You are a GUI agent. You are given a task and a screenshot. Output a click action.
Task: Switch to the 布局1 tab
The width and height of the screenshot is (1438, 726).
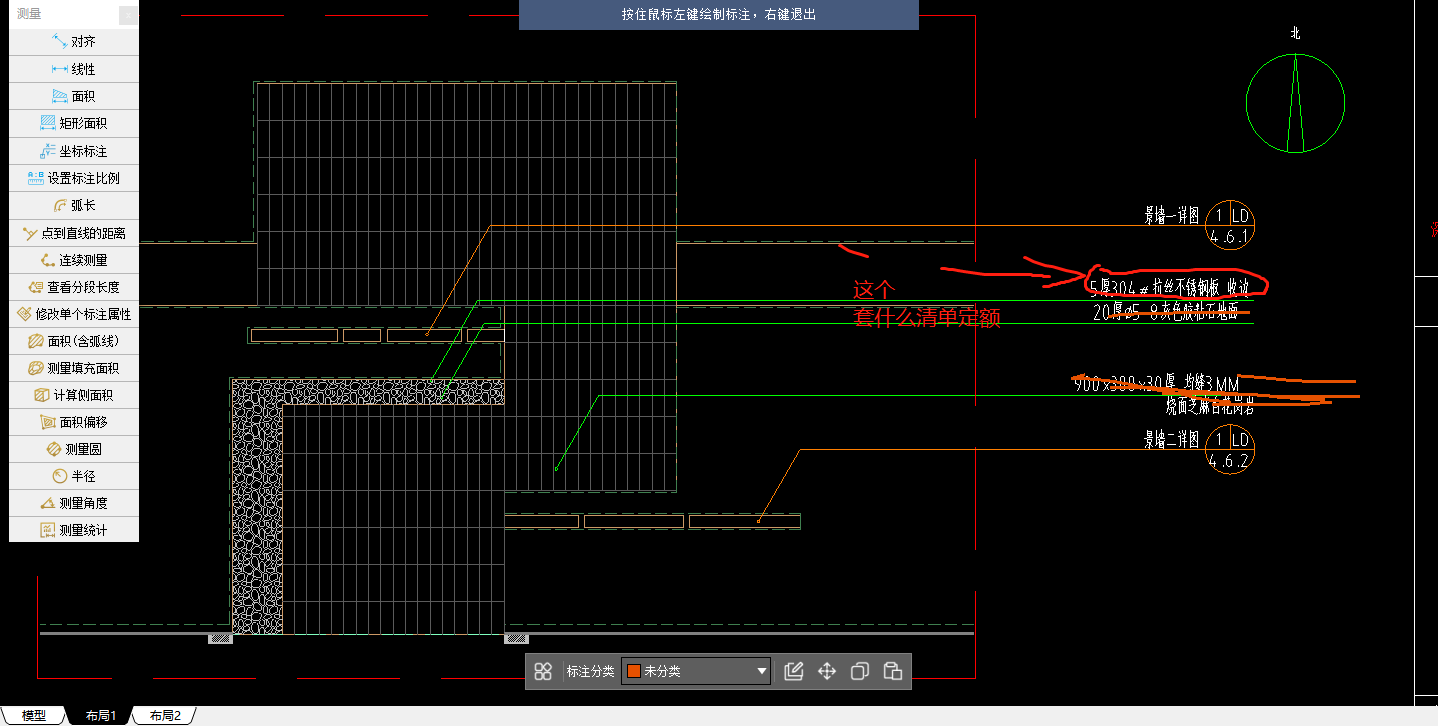pyautogui.click(x=101, y=716)
